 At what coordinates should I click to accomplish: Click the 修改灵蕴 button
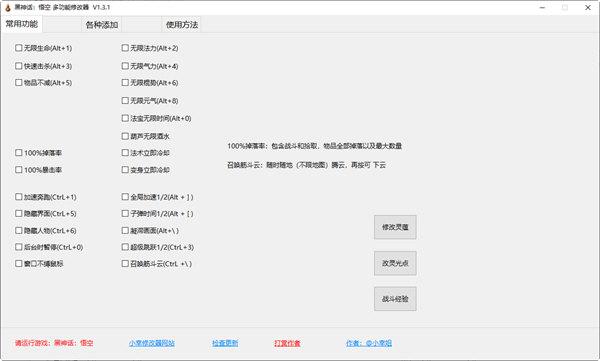pyautogui.click(x=395, y=227)
